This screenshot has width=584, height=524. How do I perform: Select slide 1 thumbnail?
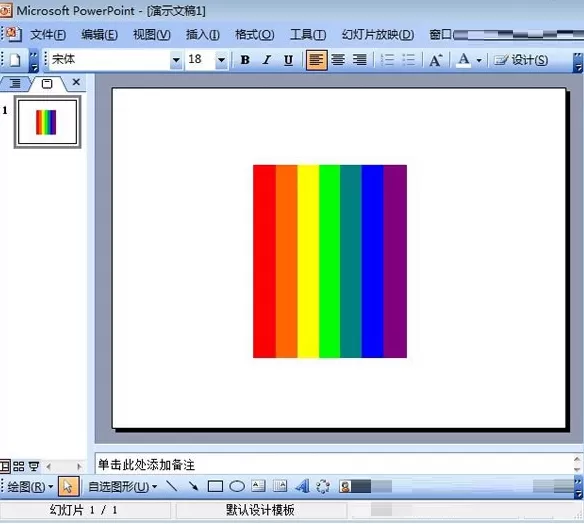[x=47, y=122]
